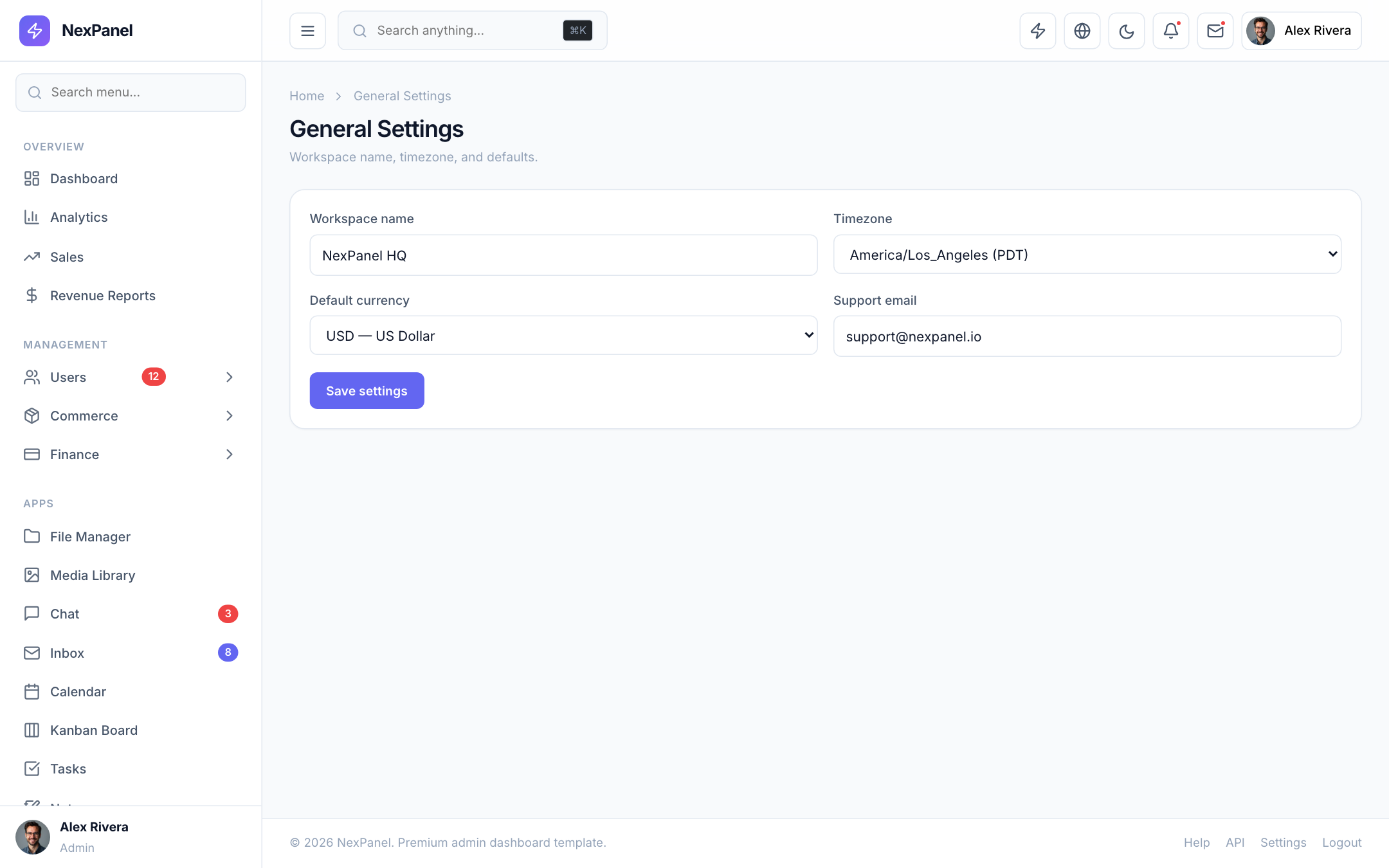Expand the Users submenu chevron
This screenshot has width=1389, height=868.
click(230, 377)
